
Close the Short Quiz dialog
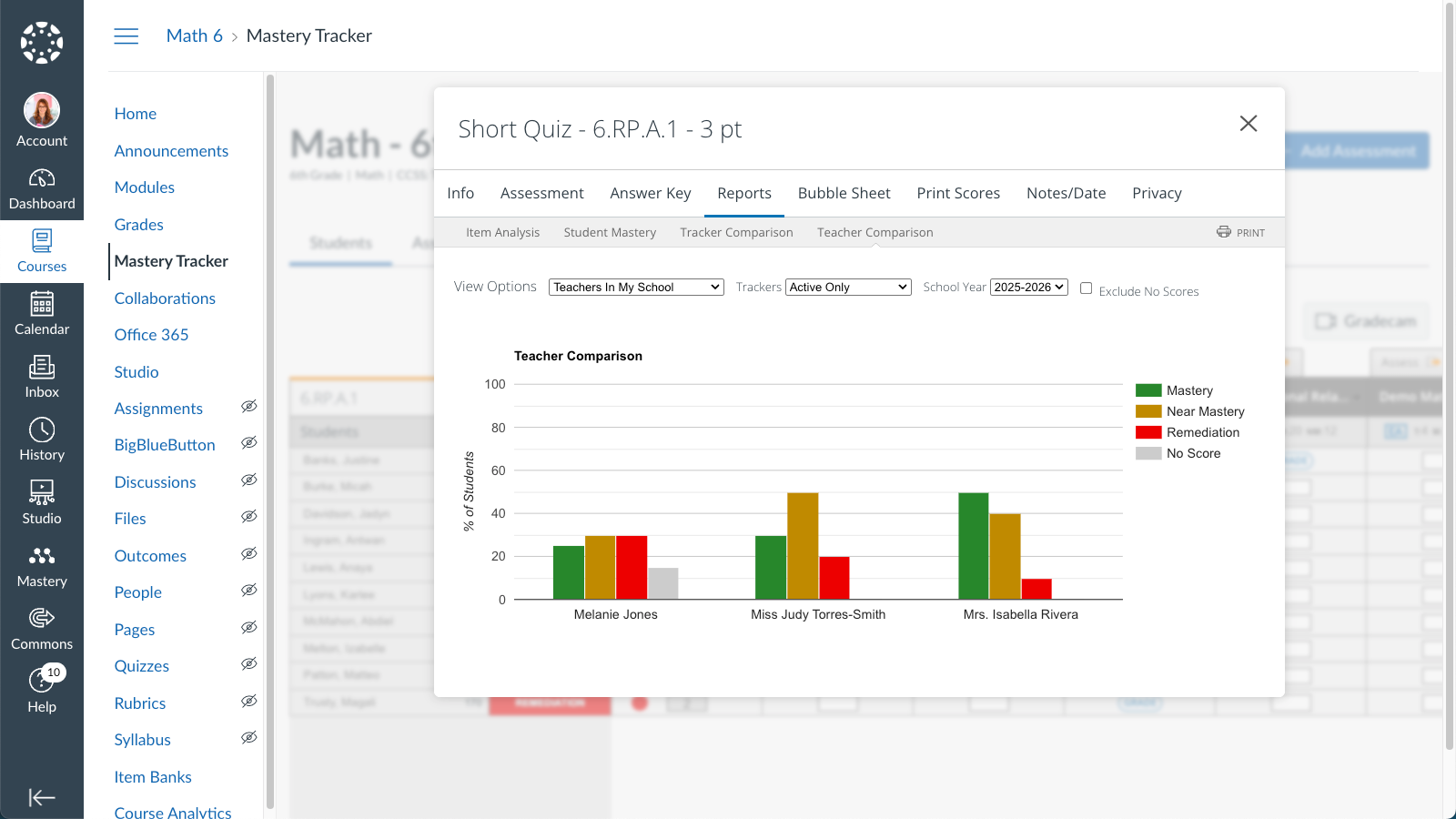tap(1248, 124)
